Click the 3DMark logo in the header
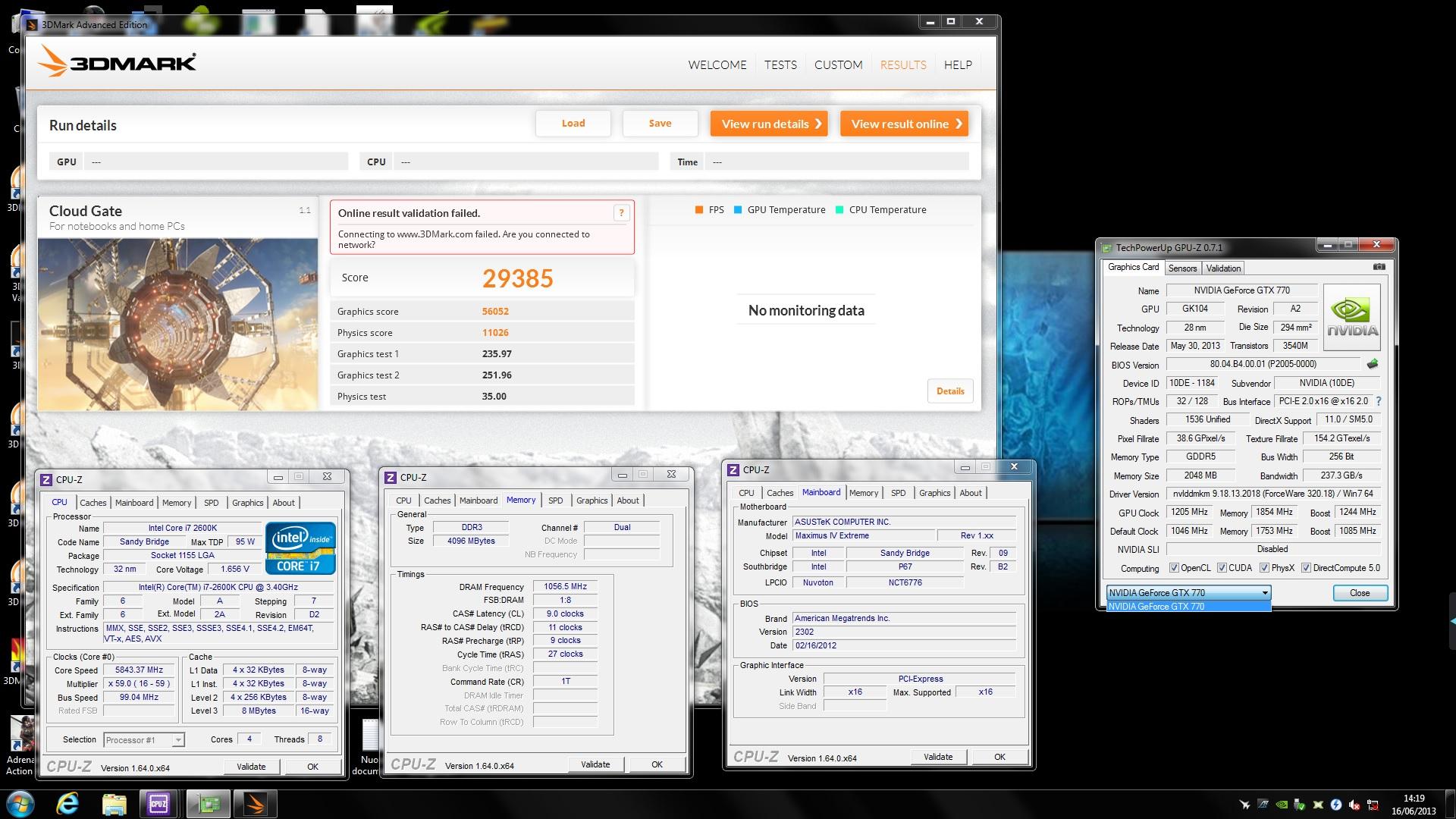This screenshot has height=819, width=1456. 118,62
